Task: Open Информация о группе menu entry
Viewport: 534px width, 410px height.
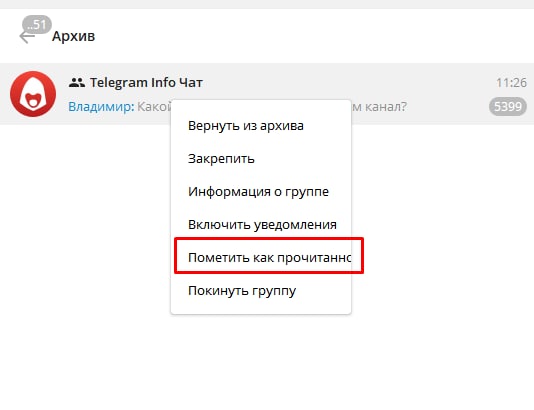Action: tap(261, 192)
